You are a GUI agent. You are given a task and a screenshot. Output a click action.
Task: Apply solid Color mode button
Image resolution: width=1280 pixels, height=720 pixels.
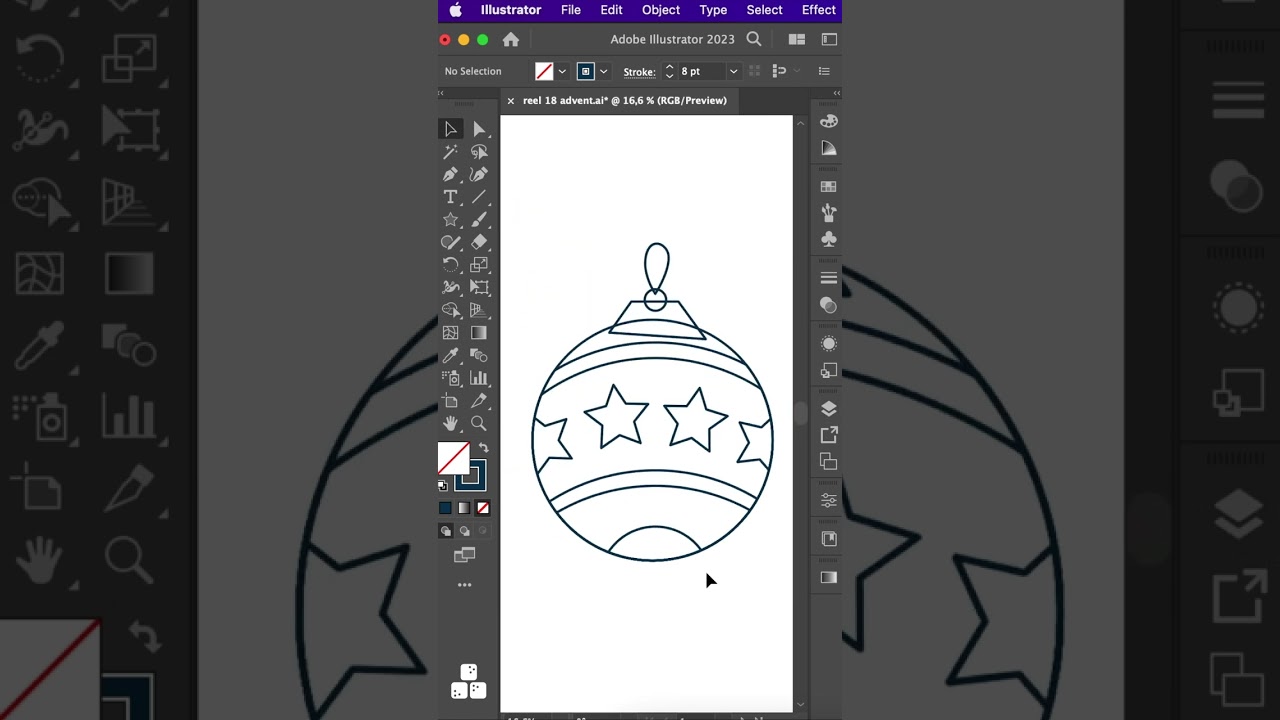[x=446, y=508]
